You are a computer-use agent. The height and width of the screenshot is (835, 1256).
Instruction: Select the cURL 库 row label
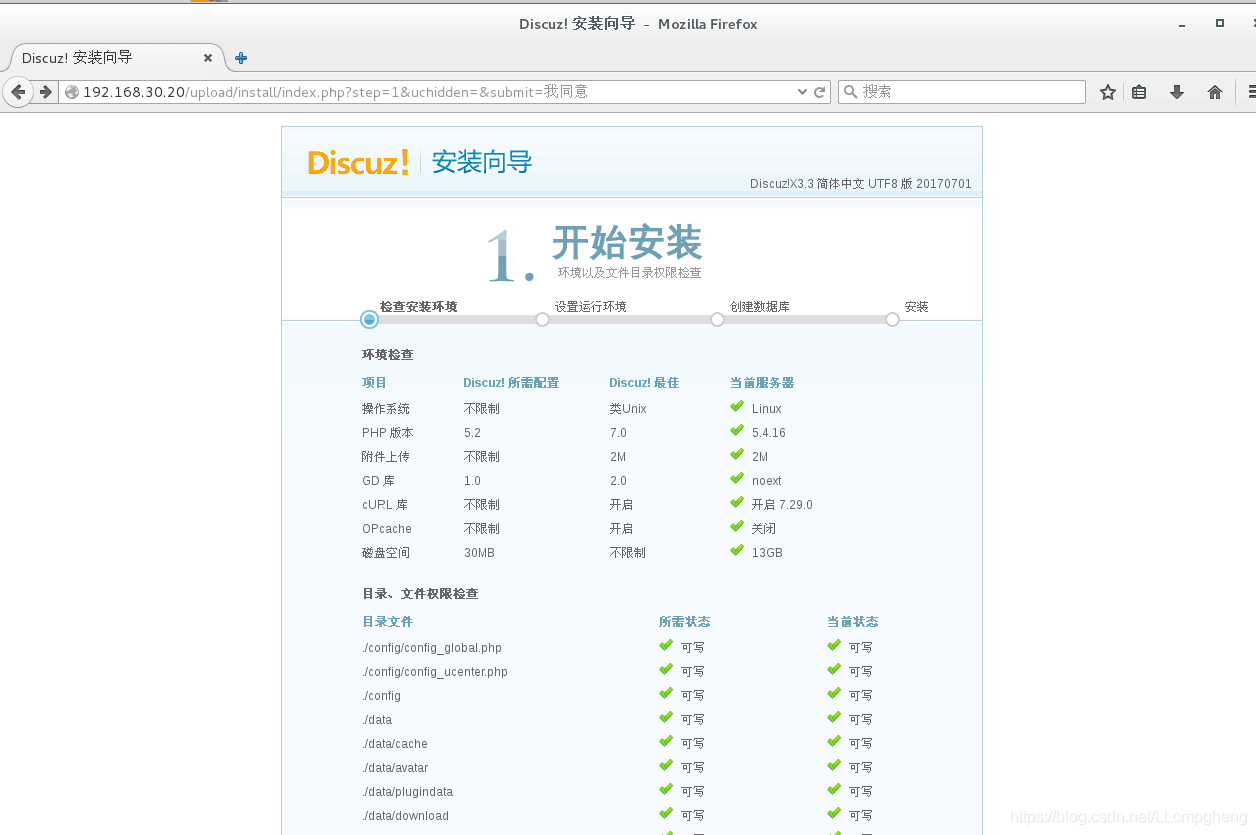coord(385,505)
